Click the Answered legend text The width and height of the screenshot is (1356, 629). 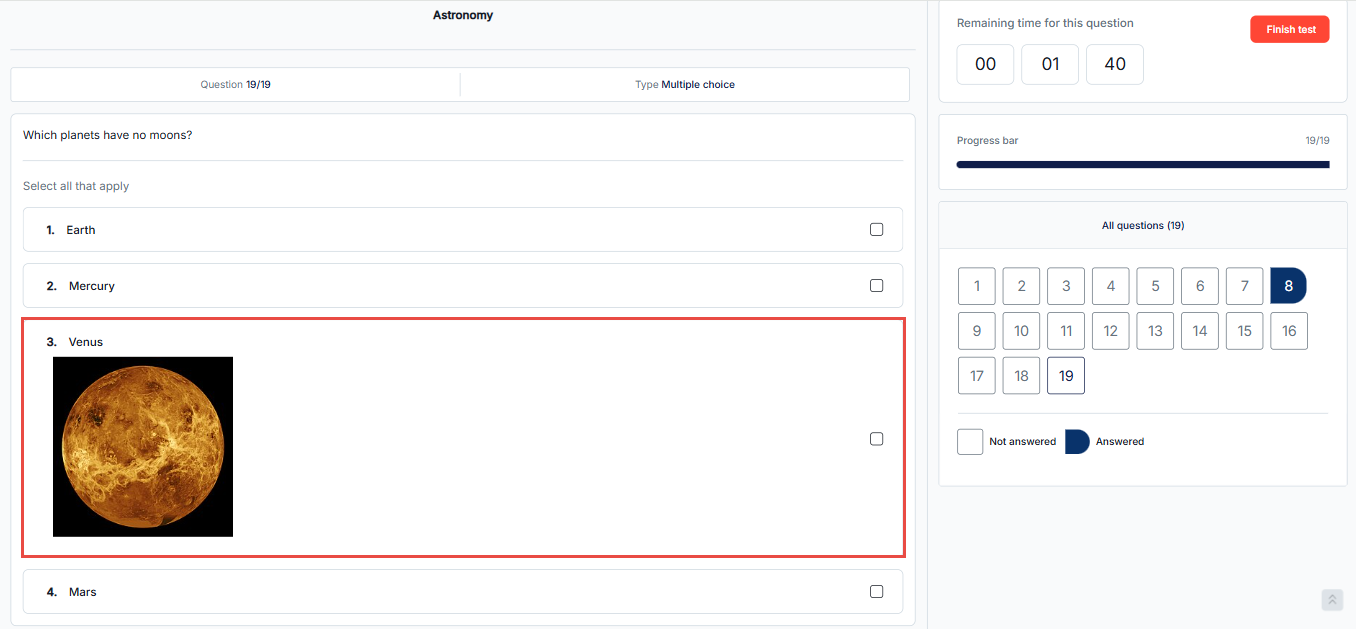pos(1120,442)
